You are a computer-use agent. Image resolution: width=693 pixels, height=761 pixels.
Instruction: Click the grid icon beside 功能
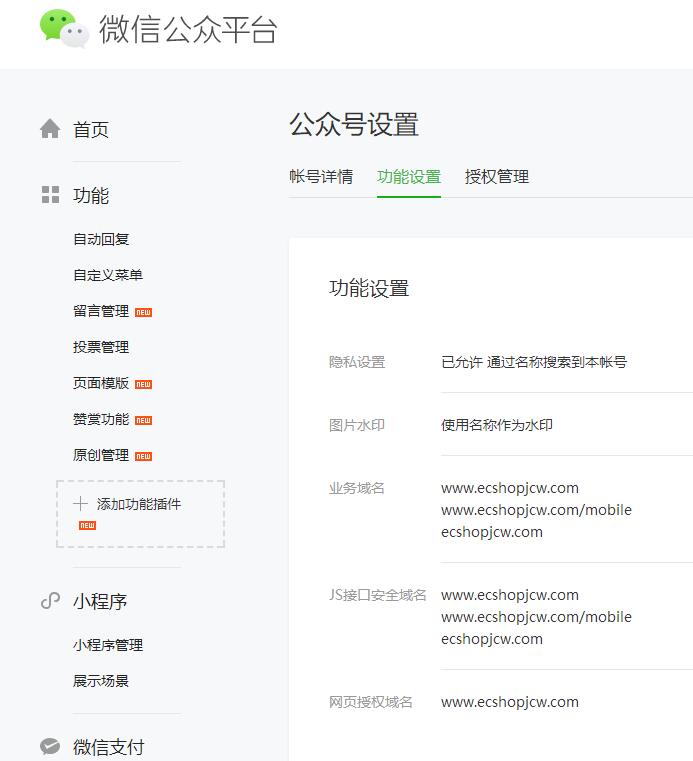(x=50, y=195)
